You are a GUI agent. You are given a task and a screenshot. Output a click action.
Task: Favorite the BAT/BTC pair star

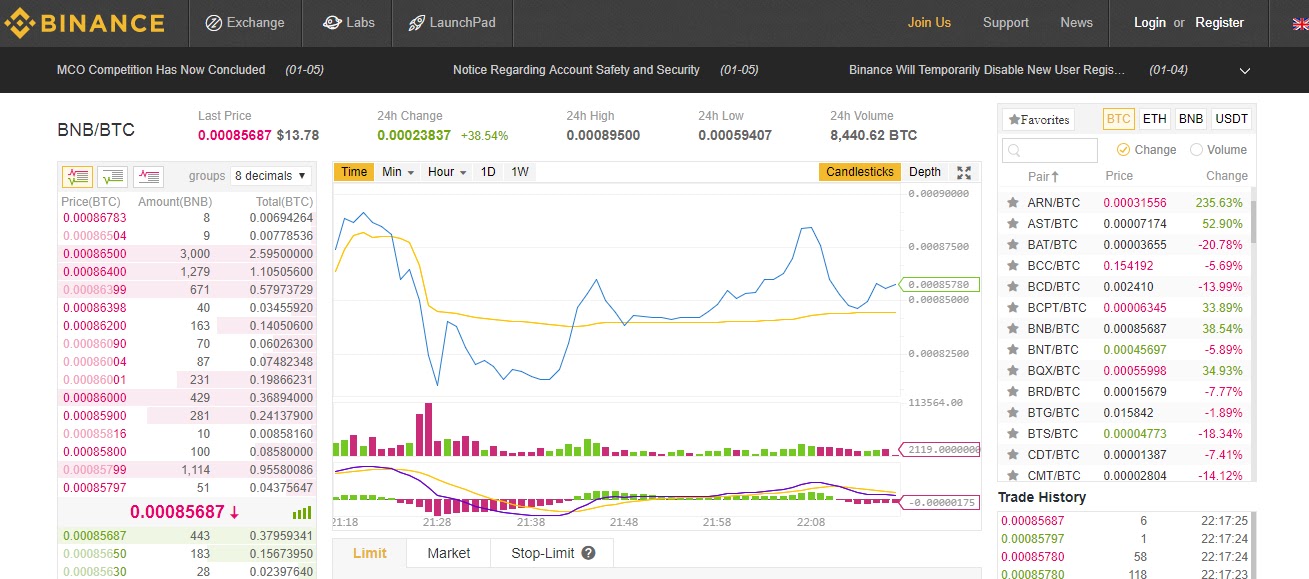click(x=1011, y=244)
